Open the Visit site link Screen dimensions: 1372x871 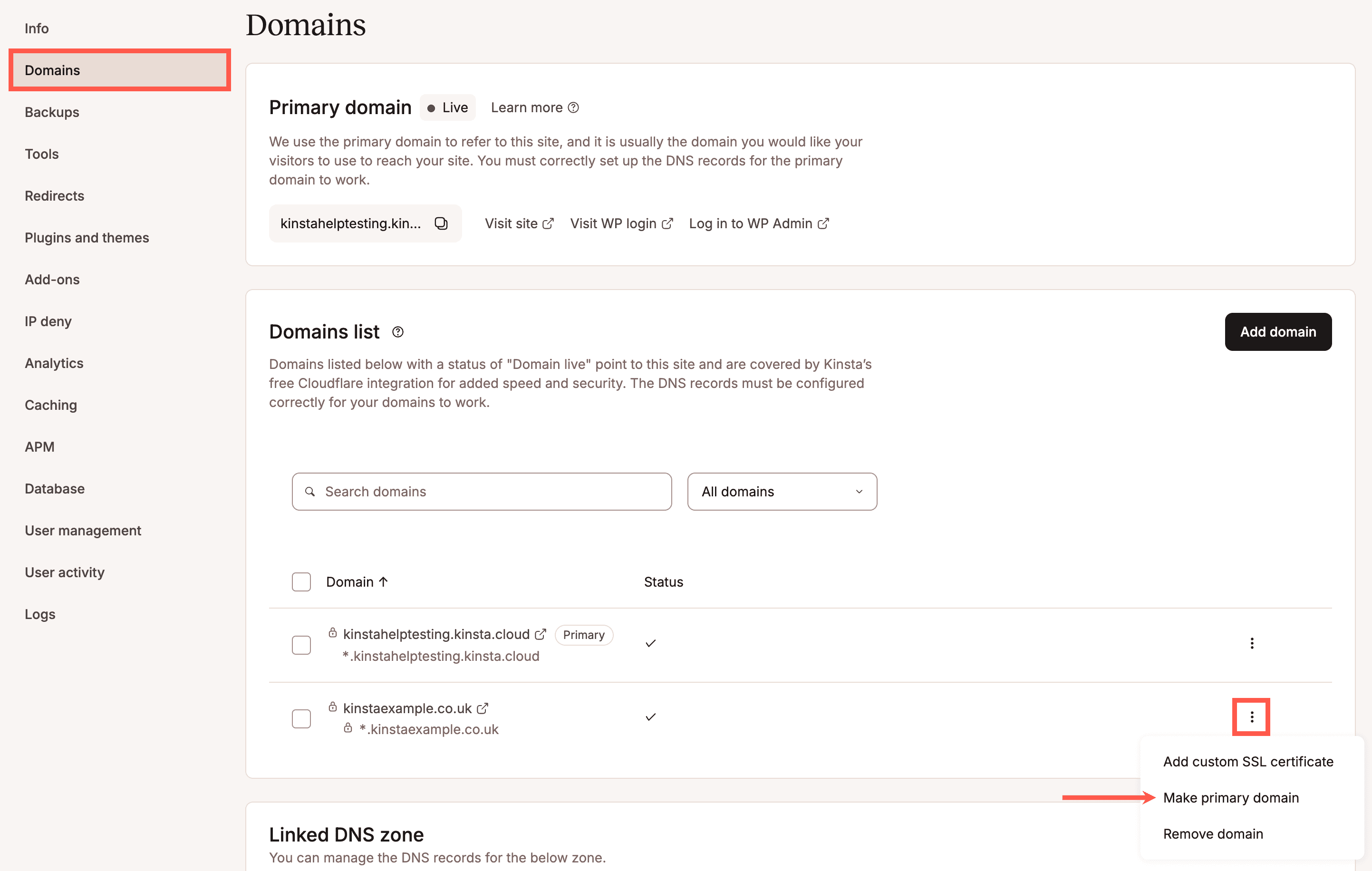pos(511,223)
